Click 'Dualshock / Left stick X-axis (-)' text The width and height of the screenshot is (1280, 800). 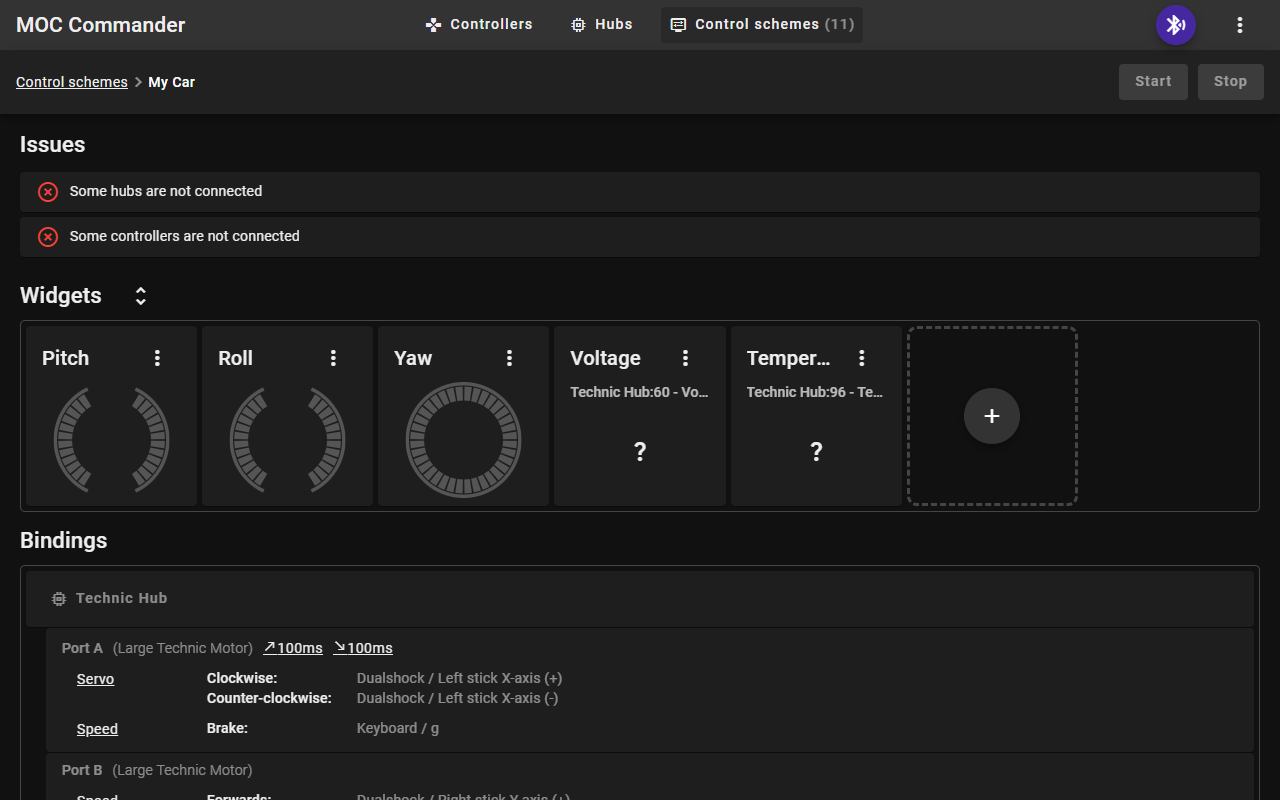click(x=458, y=698)
